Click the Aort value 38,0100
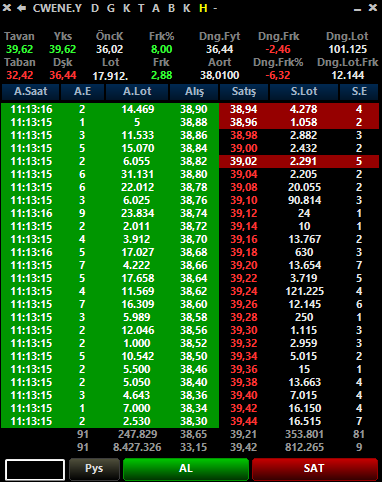Screen dimensions: 382x482 220,75
